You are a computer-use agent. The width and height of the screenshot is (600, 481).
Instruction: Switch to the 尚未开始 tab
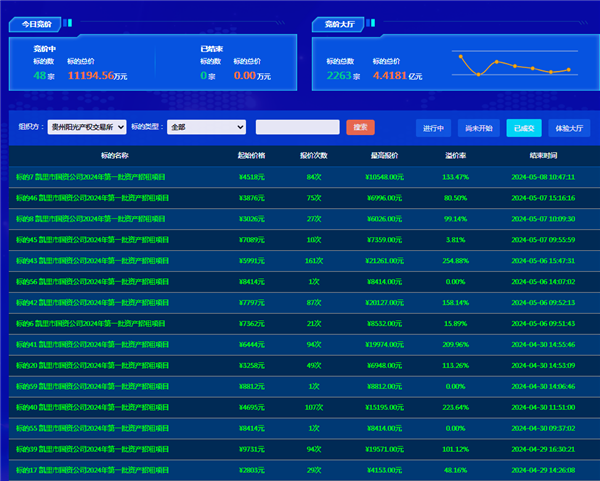pyautogui.click(x=478, y=128)
